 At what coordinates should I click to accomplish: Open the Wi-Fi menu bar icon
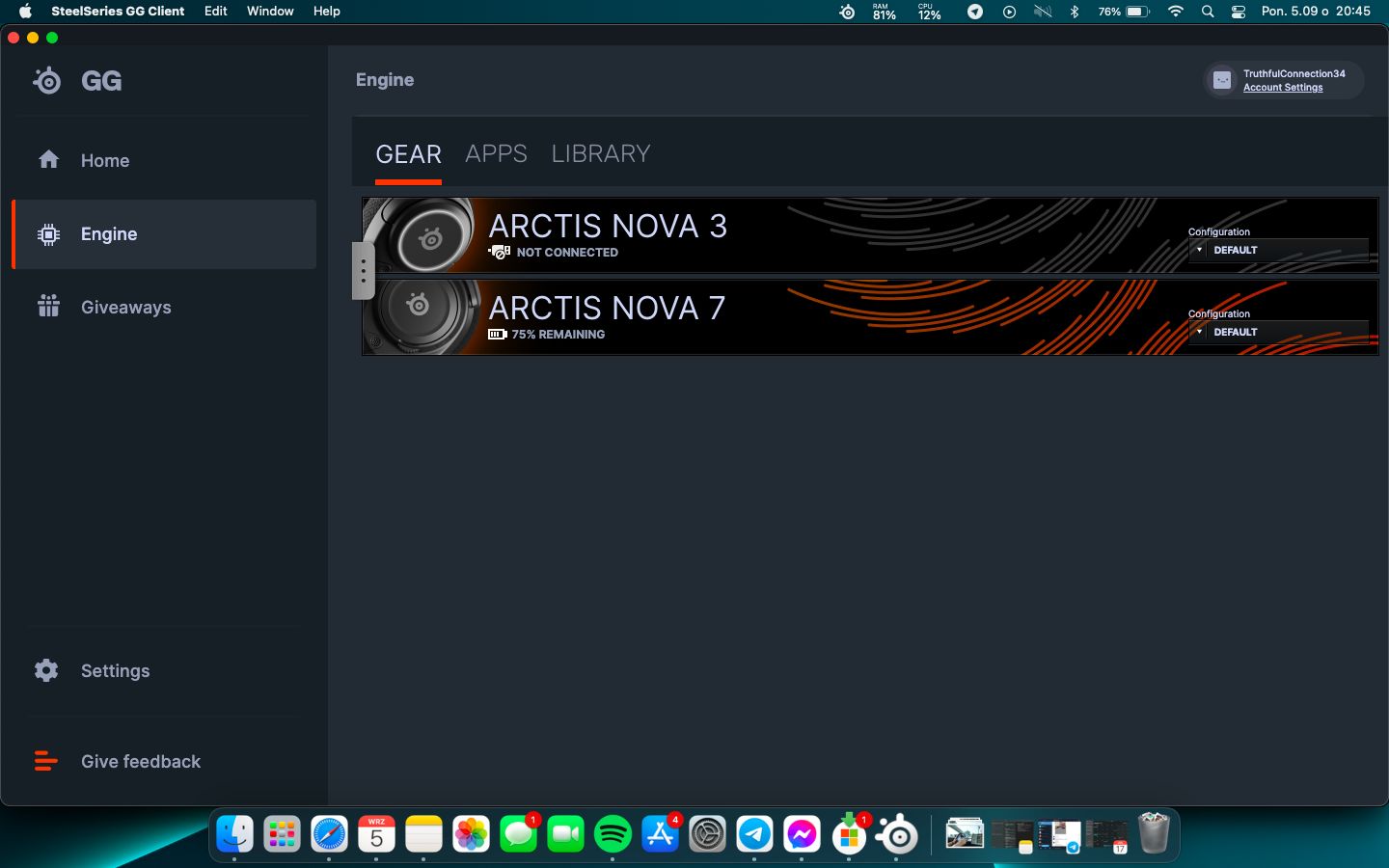click(x=1176, y=12)
